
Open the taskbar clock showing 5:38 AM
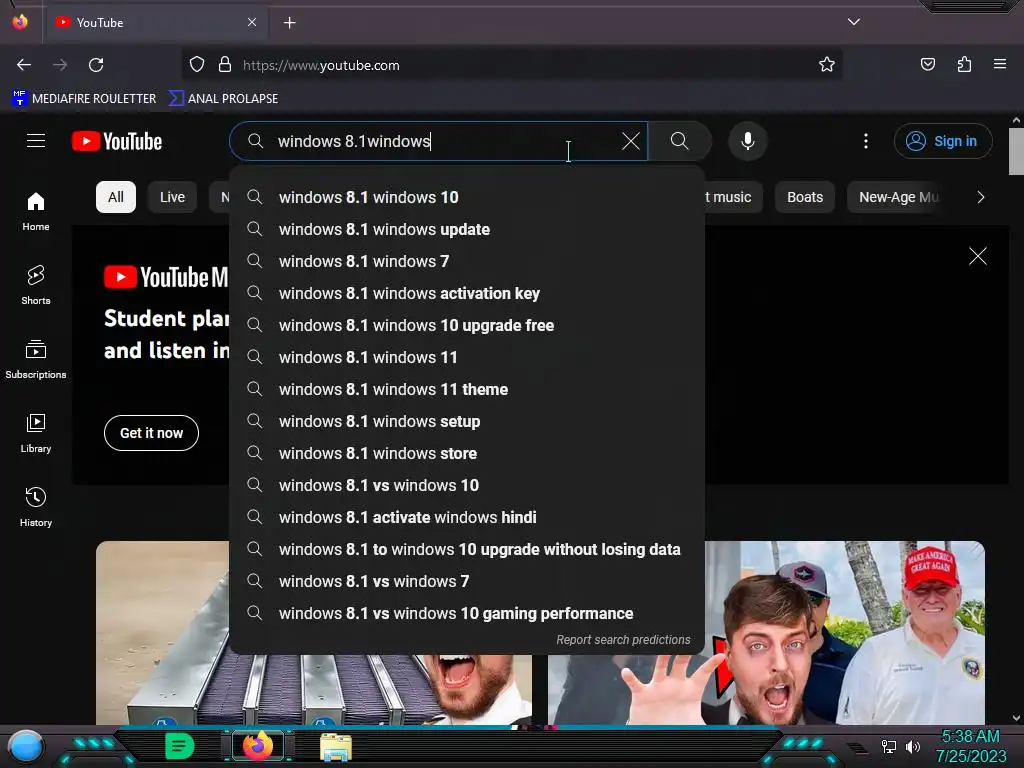[x=970, y=746]
